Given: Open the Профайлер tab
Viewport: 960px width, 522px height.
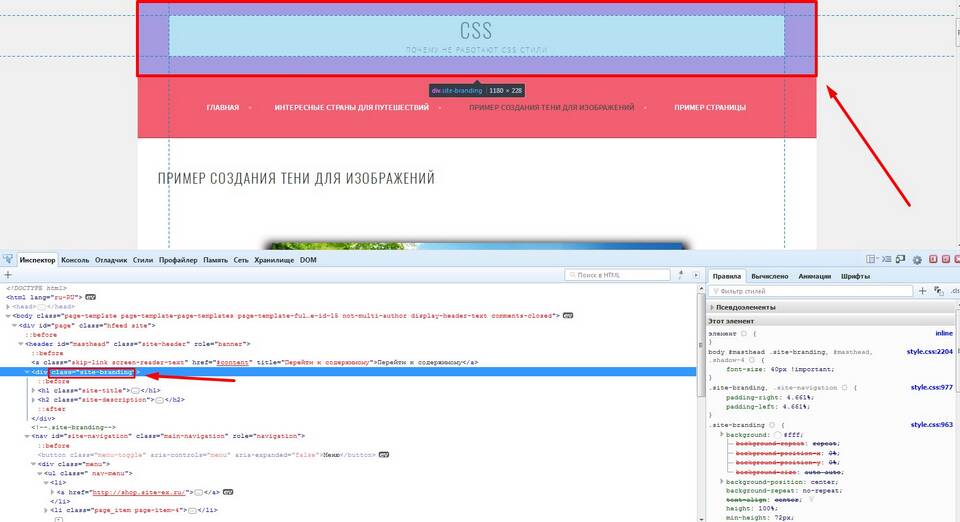Looking at the screenshot, I should (178, 260).
